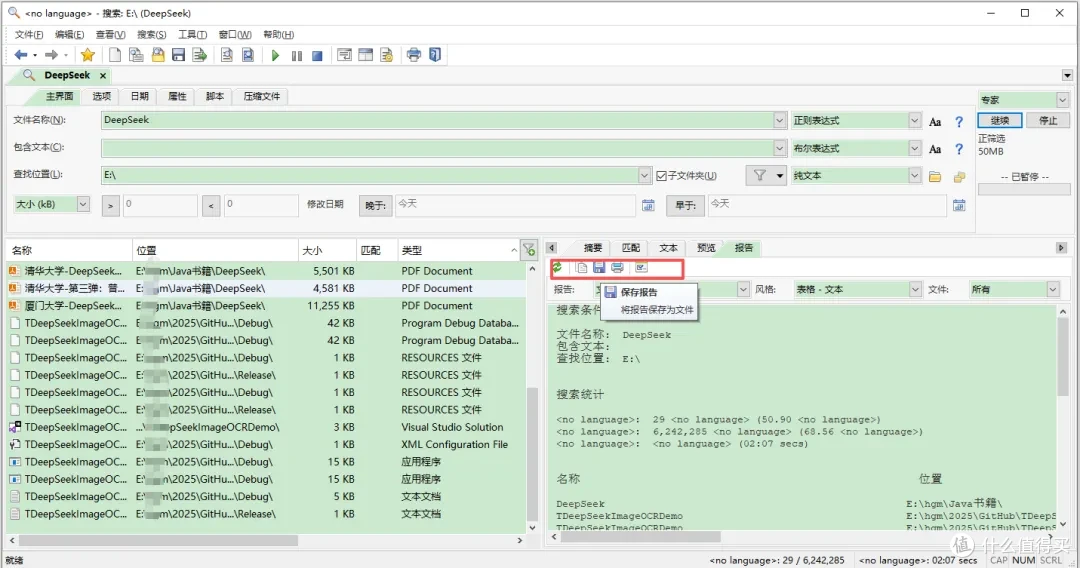The image size is (1080, 568).
Task: Browse for folder with the yellow folder icon
Action: [935, 177]
